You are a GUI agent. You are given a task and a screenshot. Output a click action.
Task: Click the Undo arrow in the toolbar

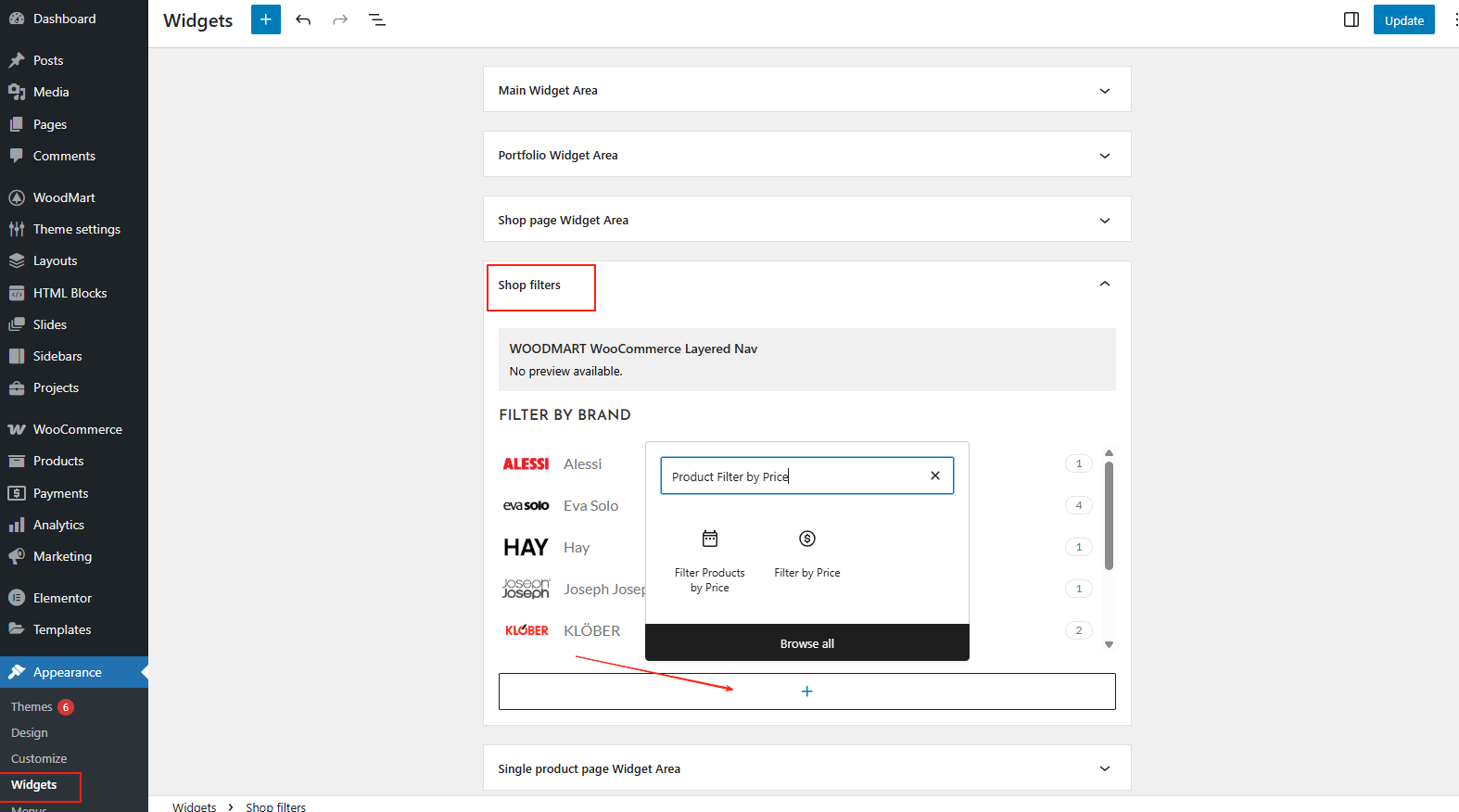tap(303, 19)
